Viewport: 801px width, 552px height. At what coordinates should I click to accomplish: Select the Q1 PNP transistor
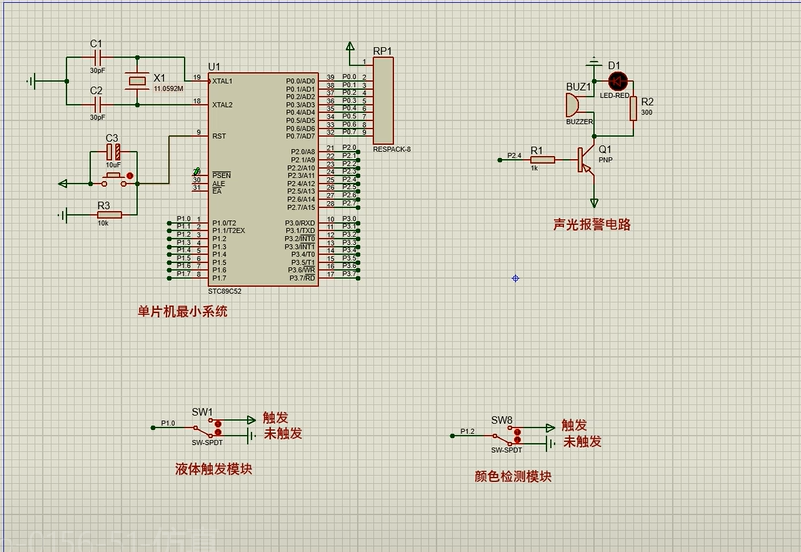click(585, 158)
